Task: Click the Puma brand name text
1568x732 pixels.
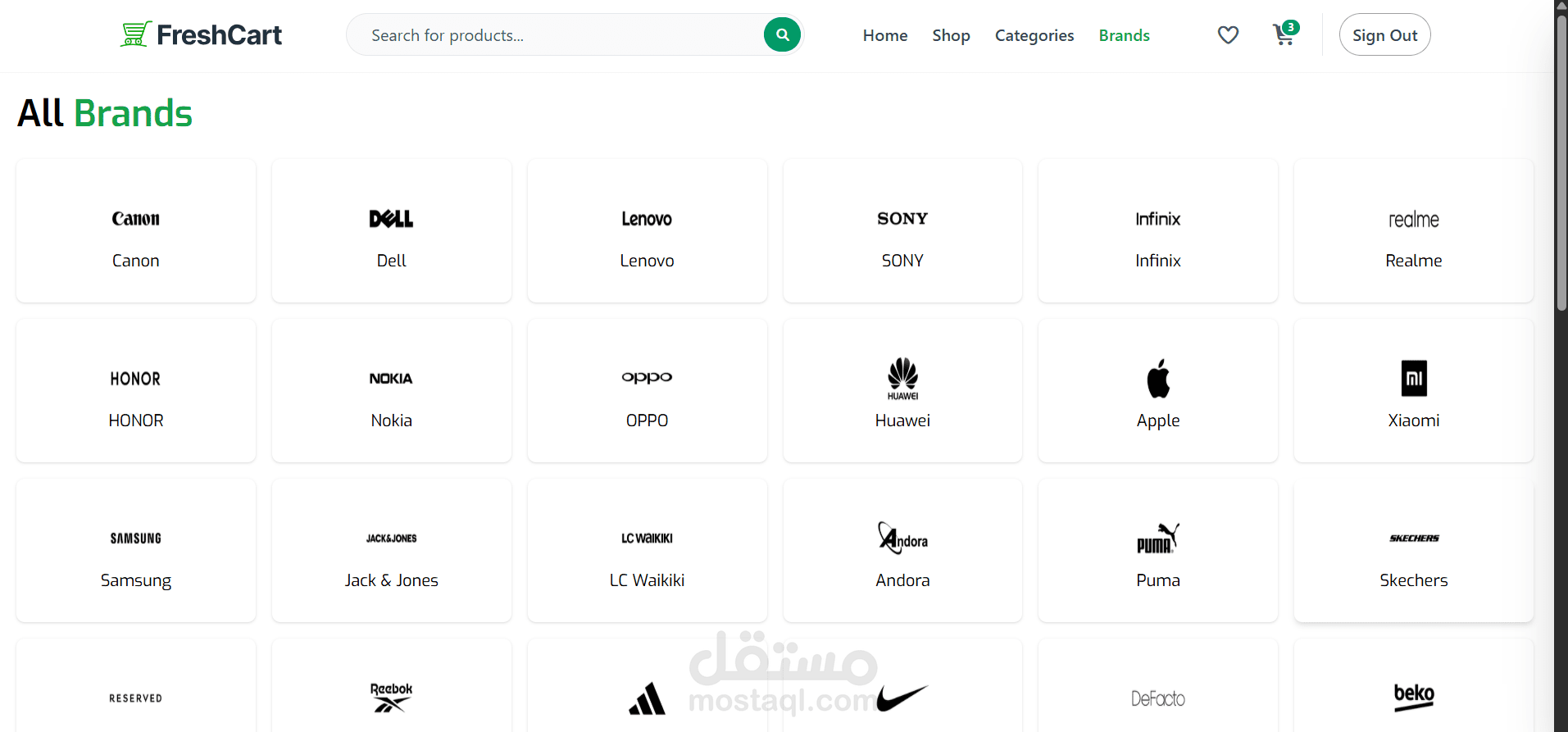Action: pos(1158,580)
